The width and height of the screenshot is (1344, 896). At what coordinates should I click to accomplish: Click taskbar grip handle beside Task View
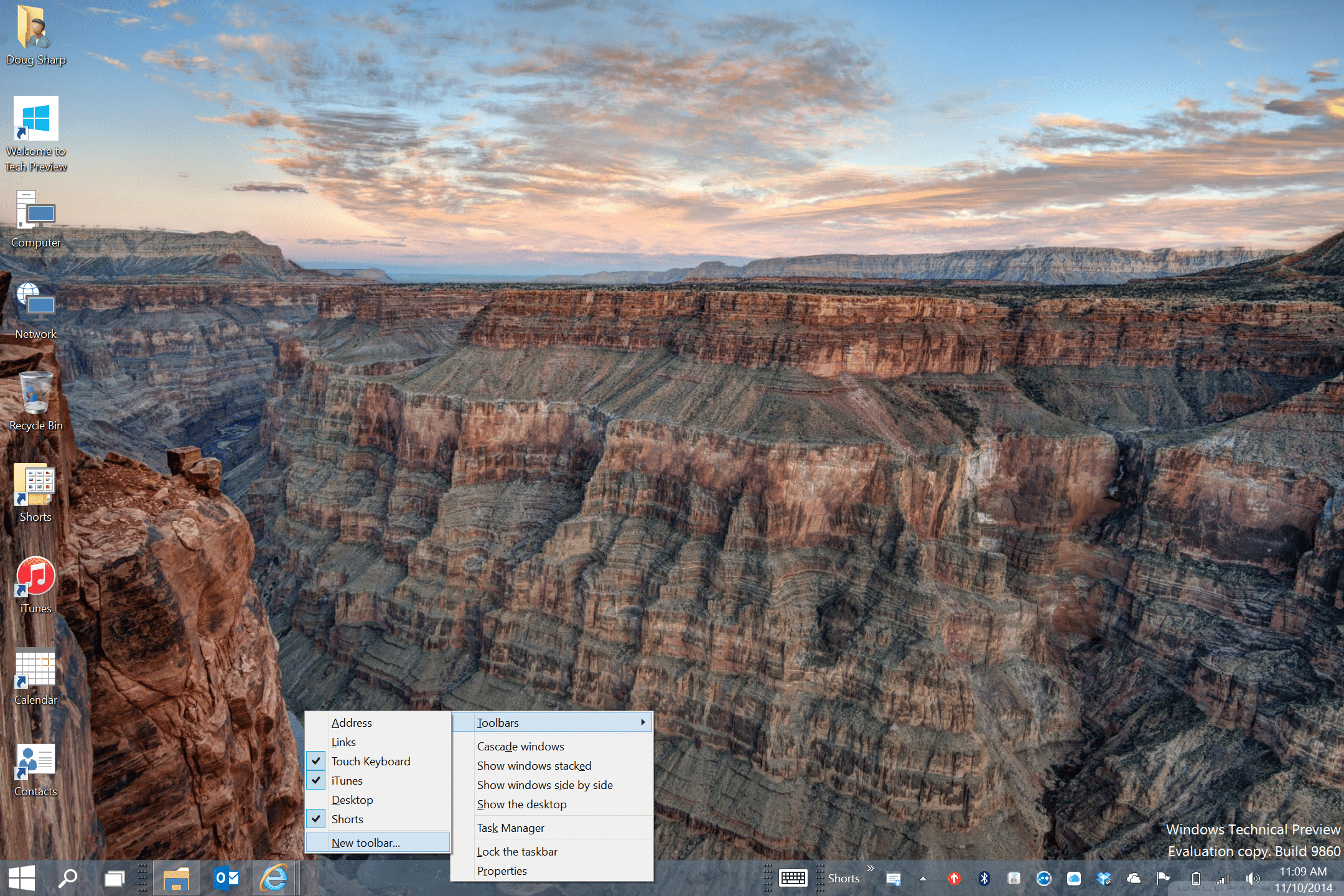142,878
